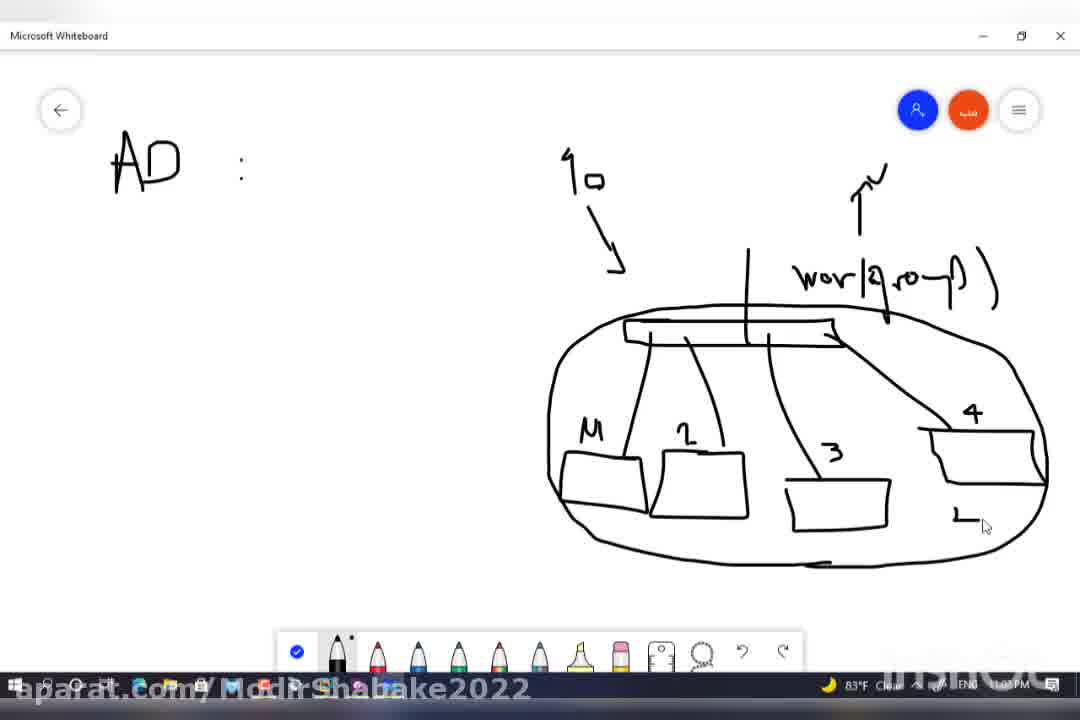Image resolution: width=1080 pixels, height=720 pixels.
Task: Select the lasso selection tool
Action: pos(702,655)
